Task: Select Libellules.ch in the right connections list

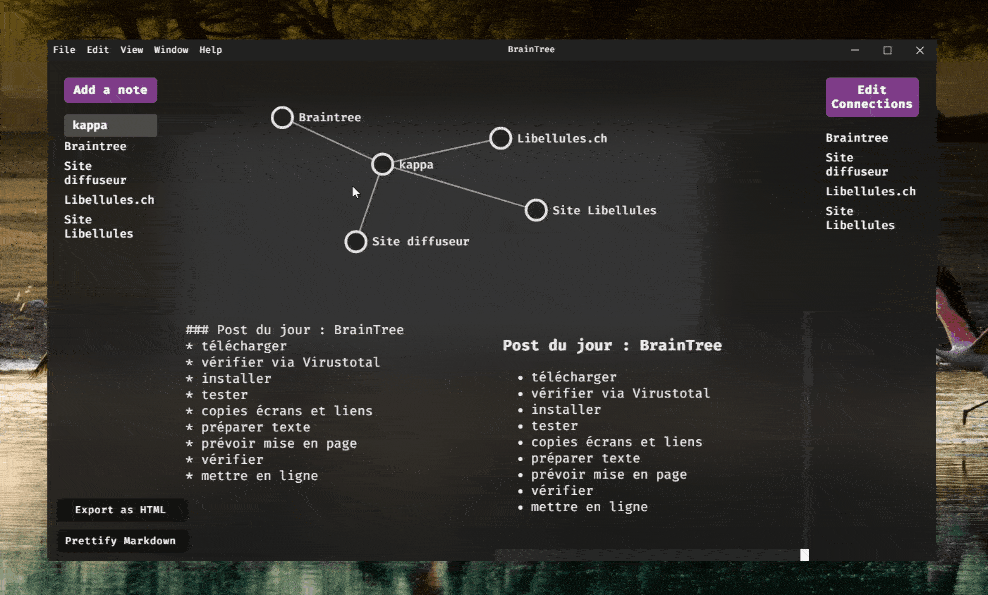Action: point(871,192)
